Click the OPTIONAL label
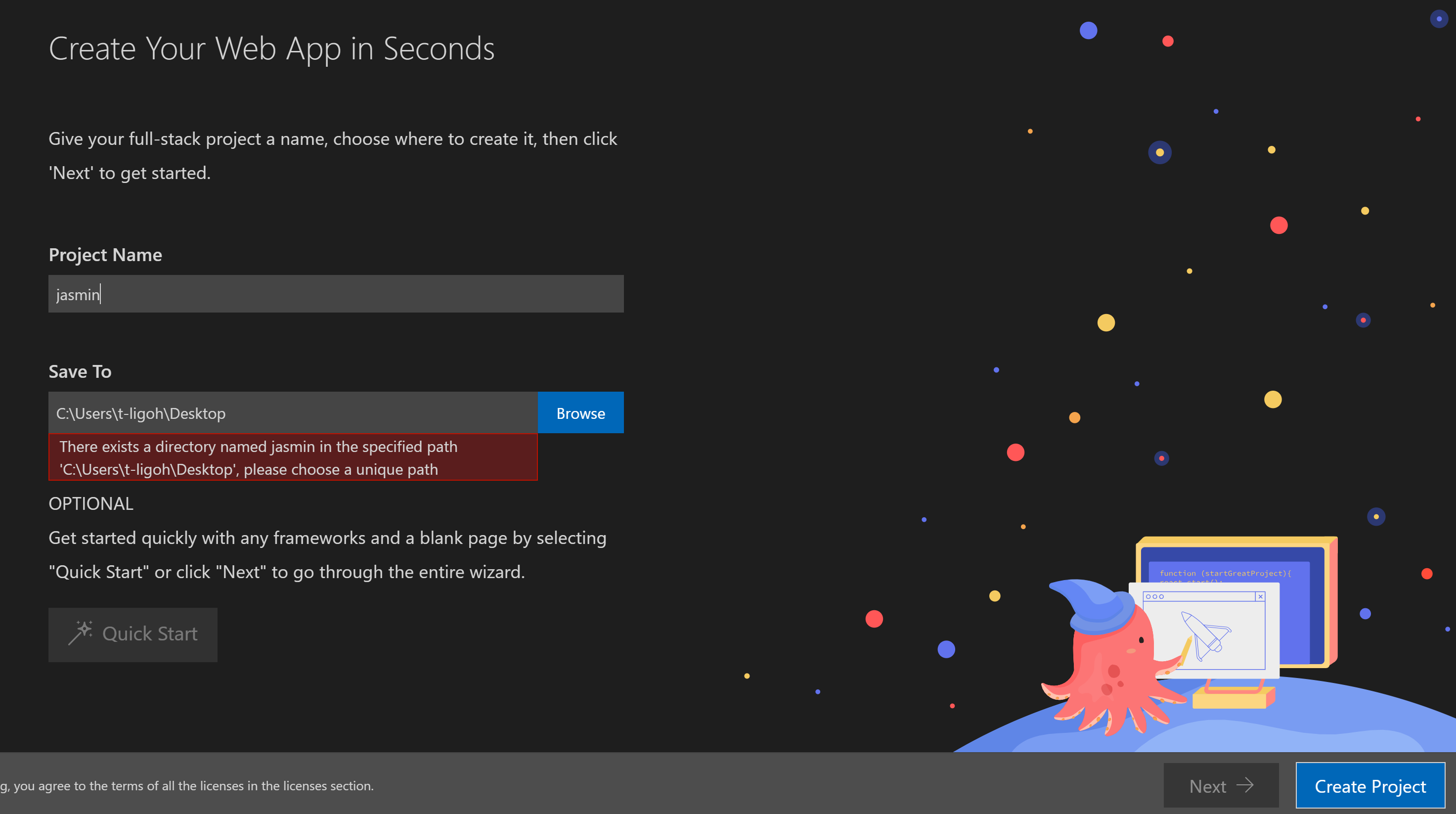 point(91,503)
